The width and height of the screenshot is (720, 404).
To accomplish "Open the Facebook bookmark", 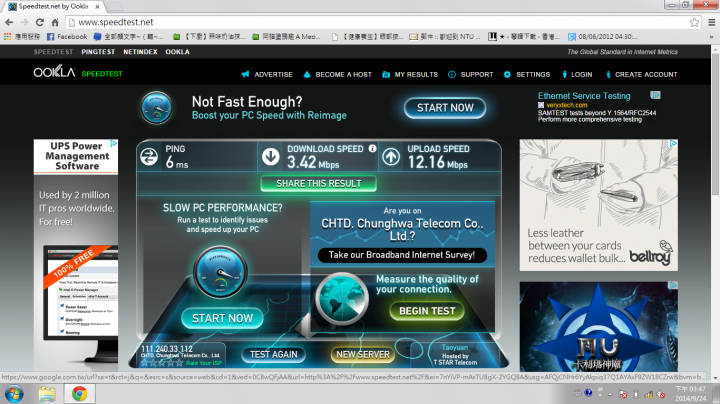I will (x=67, y=36).
